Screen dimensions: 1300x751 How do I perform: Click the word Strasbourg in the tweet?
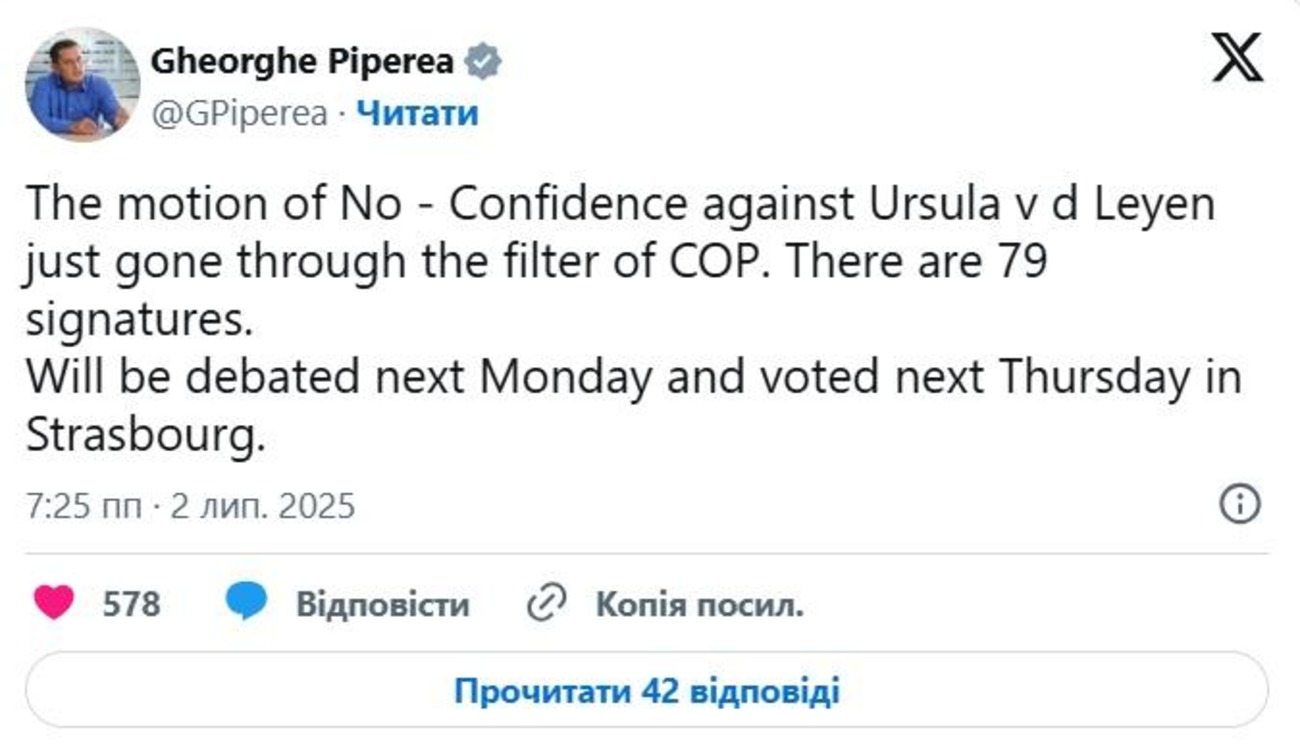145,435
